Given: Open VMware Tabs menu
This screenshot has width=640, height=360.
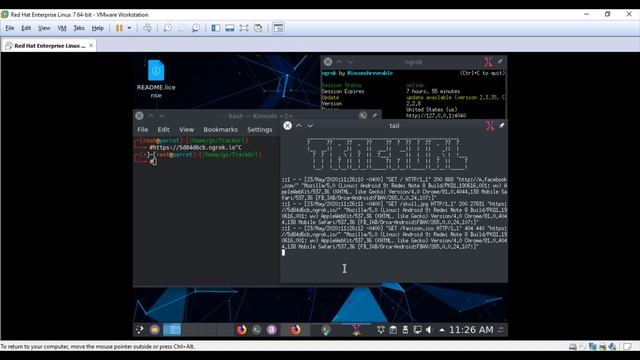Looking at the screenshot, I should click(x=79, y=28).
